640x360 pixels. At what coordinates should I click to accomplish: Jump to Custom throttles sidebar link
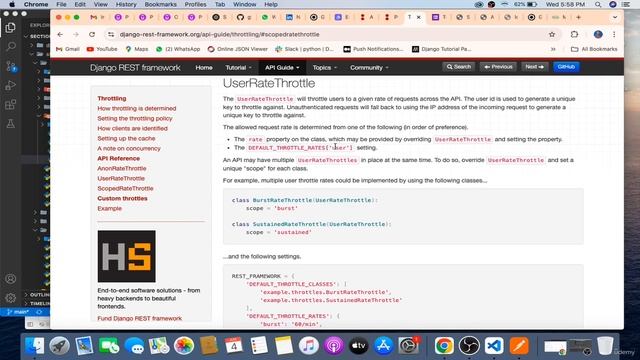[122, 198]
